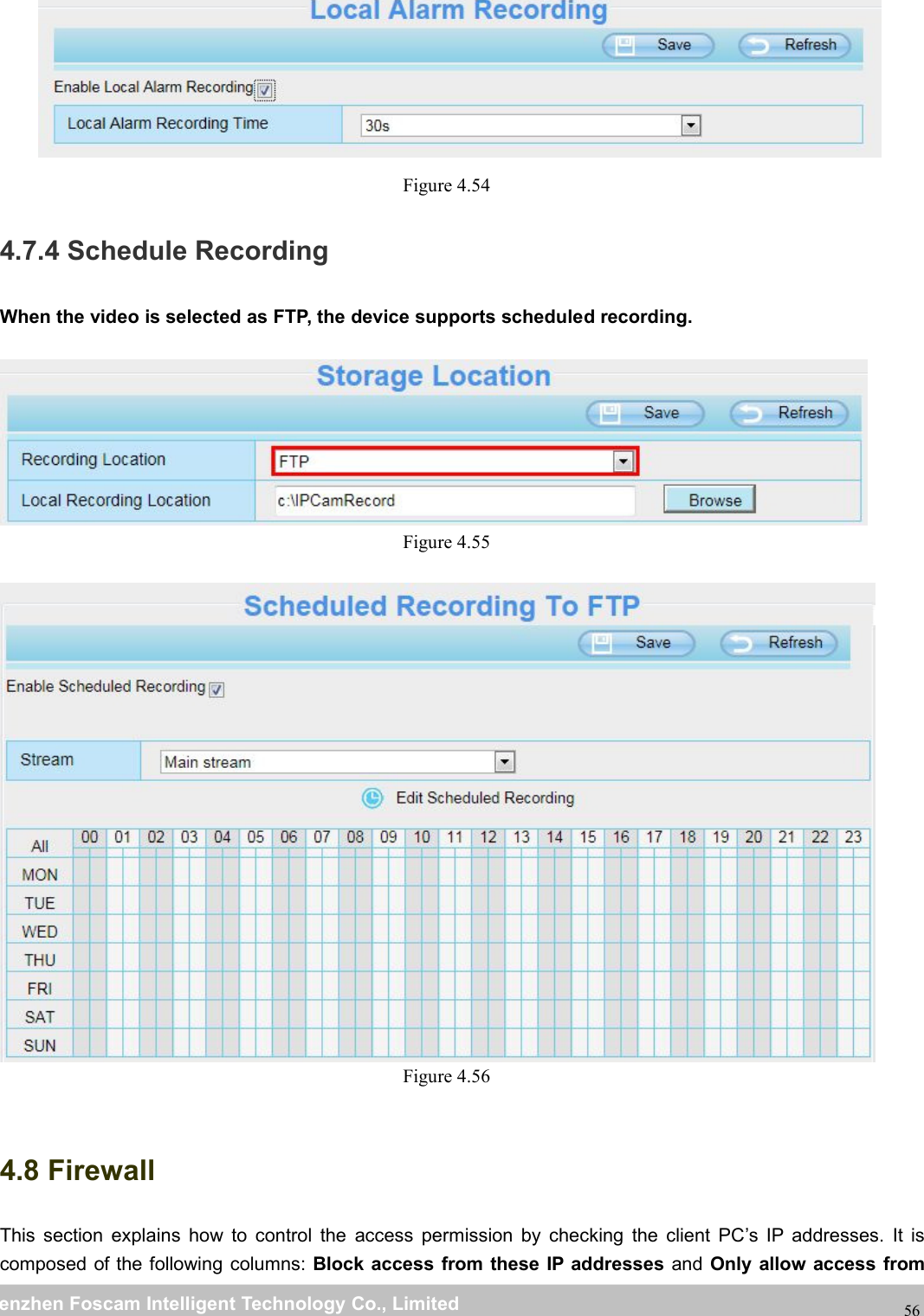
Task: Refresh the Local Alarm Recording panel
Action: [794, 45]
